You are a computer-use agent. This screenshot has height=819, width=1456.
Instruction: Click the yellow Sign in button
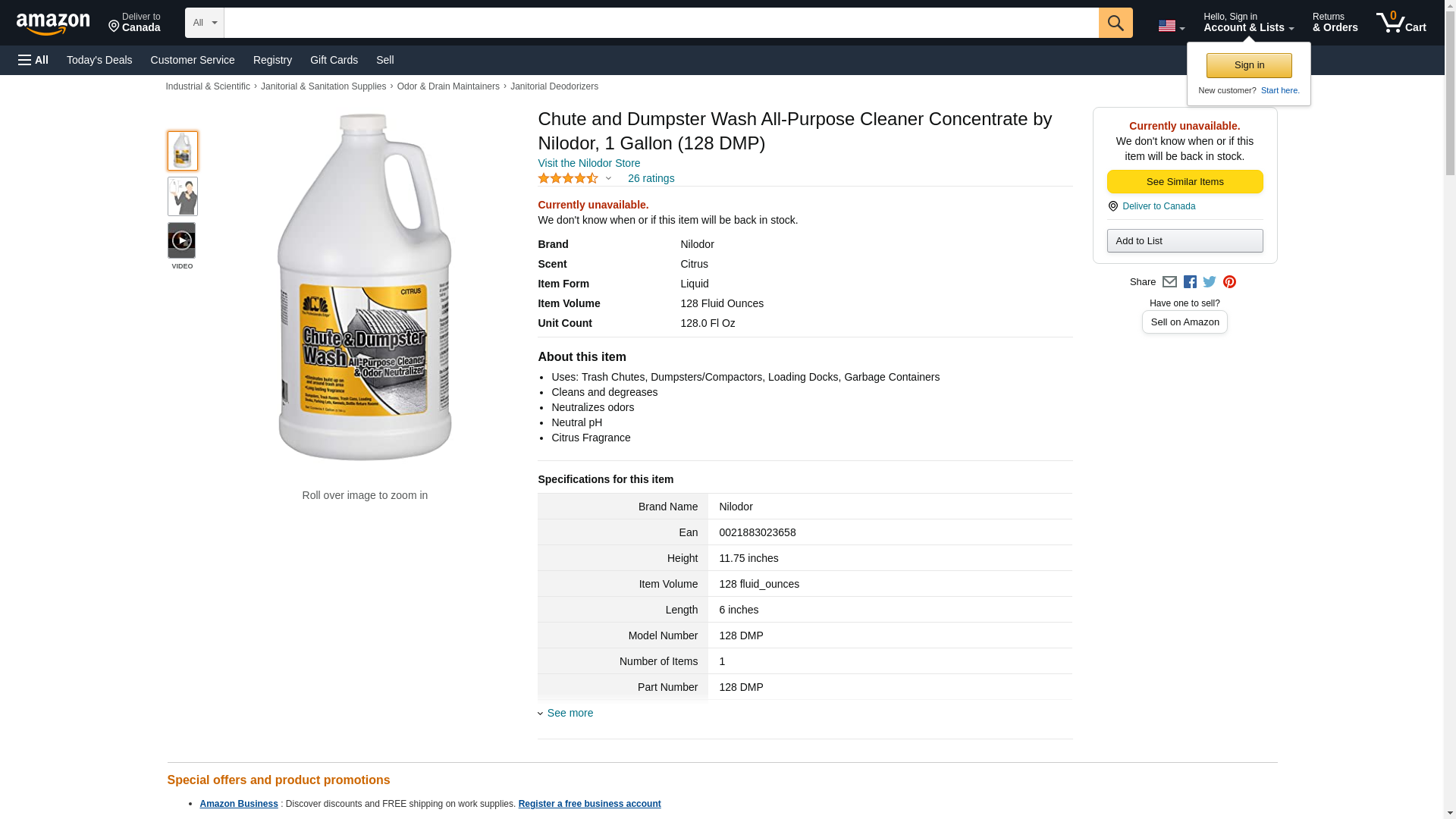[x=1249, y=65]
